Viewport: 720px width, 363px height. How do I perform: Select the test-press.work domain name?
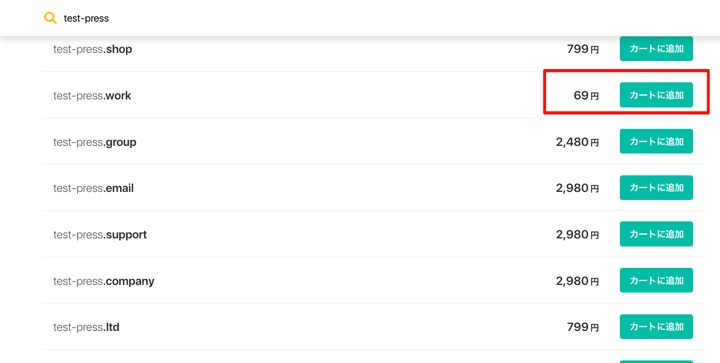92,95
